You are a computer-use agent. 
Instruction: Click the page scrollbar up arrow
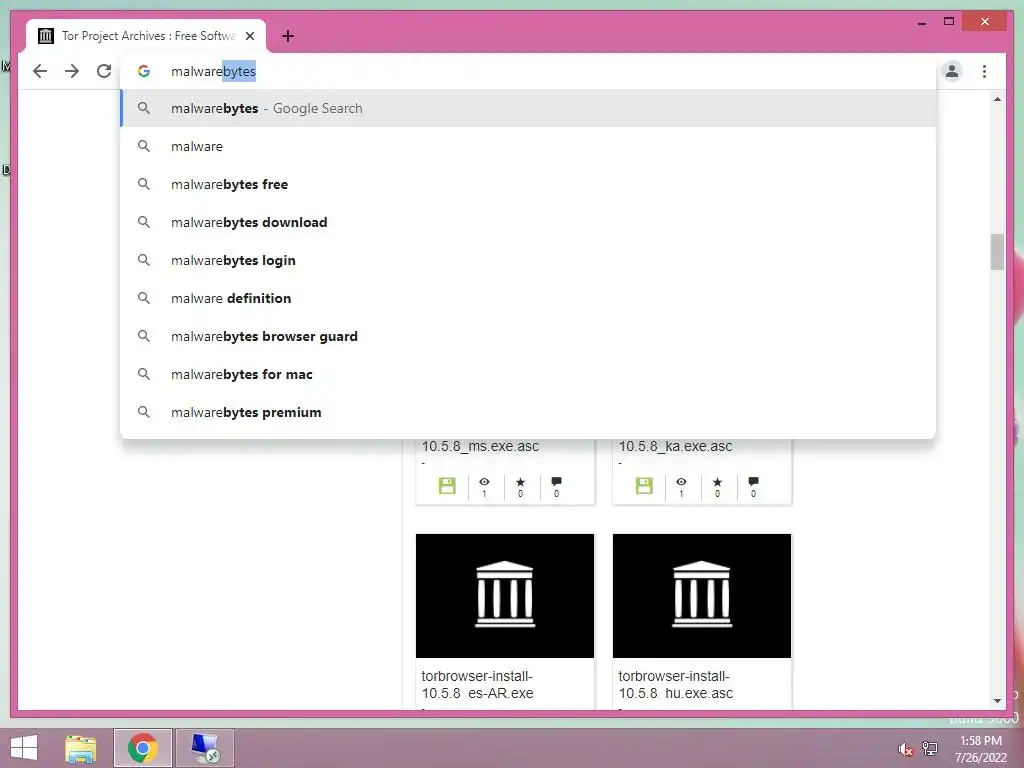997,99
